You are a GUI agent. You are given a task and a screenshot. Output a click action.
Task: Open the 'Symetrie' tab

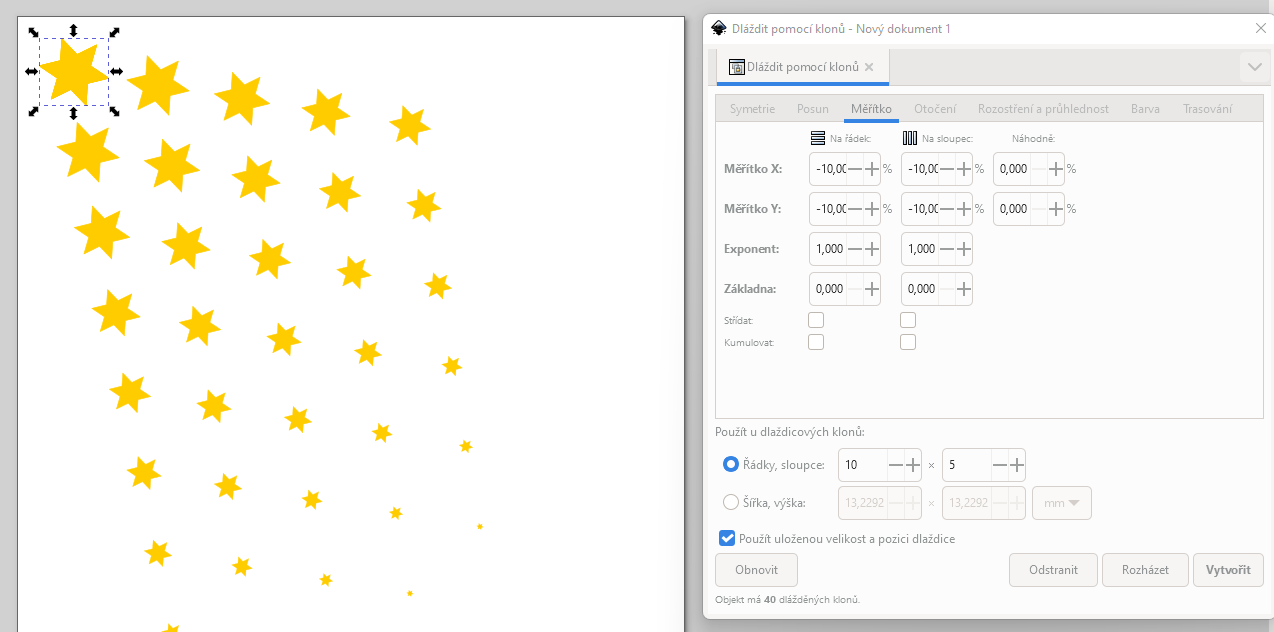[x=751, y=108]
